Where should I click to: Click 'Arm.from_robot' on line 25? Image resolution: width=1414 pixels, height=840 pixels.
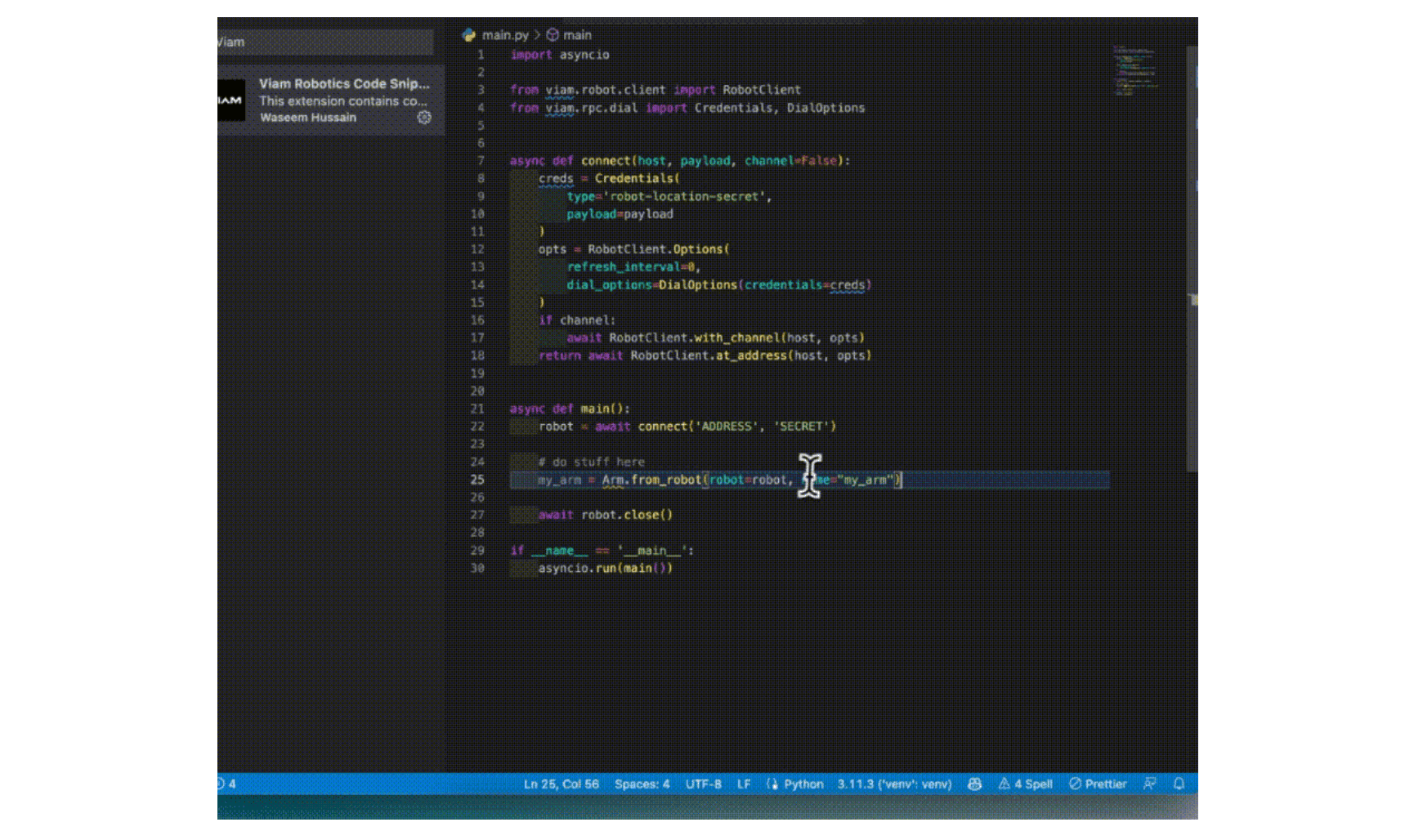click(x=652, y=480)
